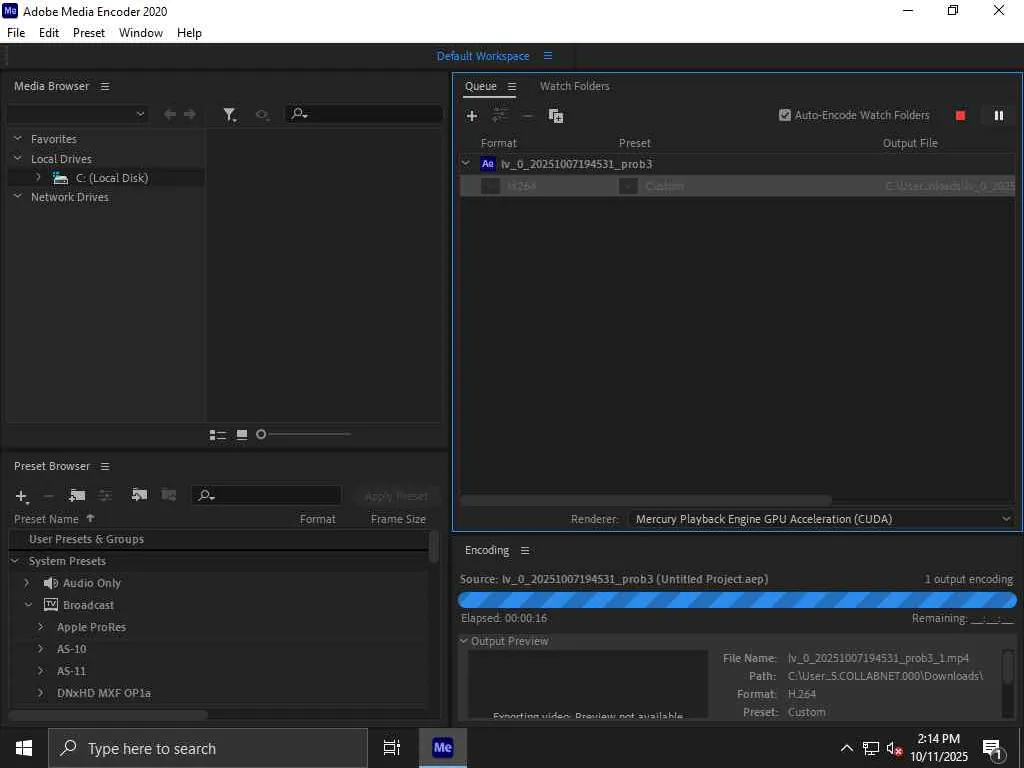Duplicate the selected queue item
The height and width of the screenshot is (768, 1024).
click(556, 116)
